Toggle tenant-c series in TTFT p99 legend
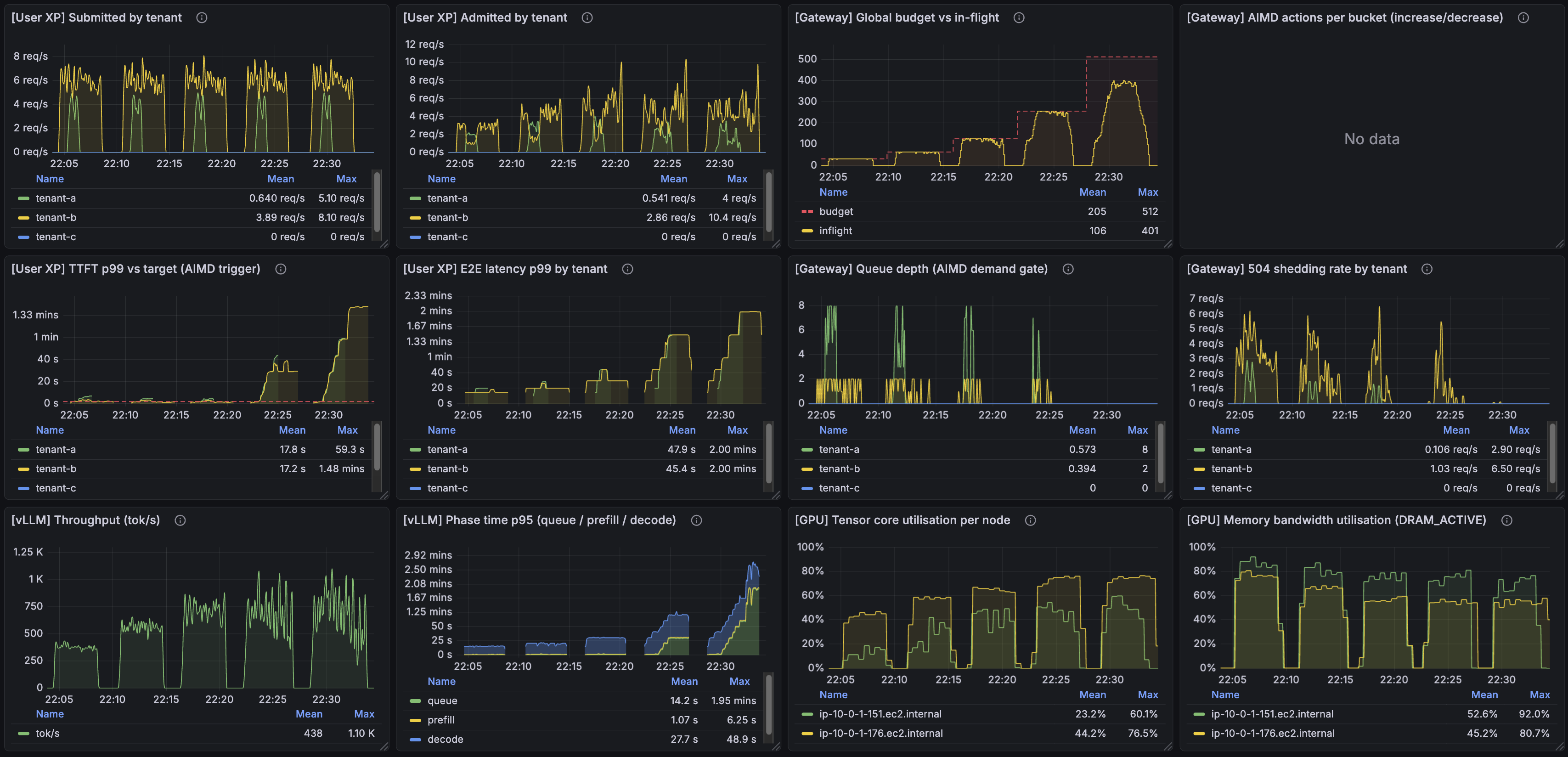 click(56, 488)
